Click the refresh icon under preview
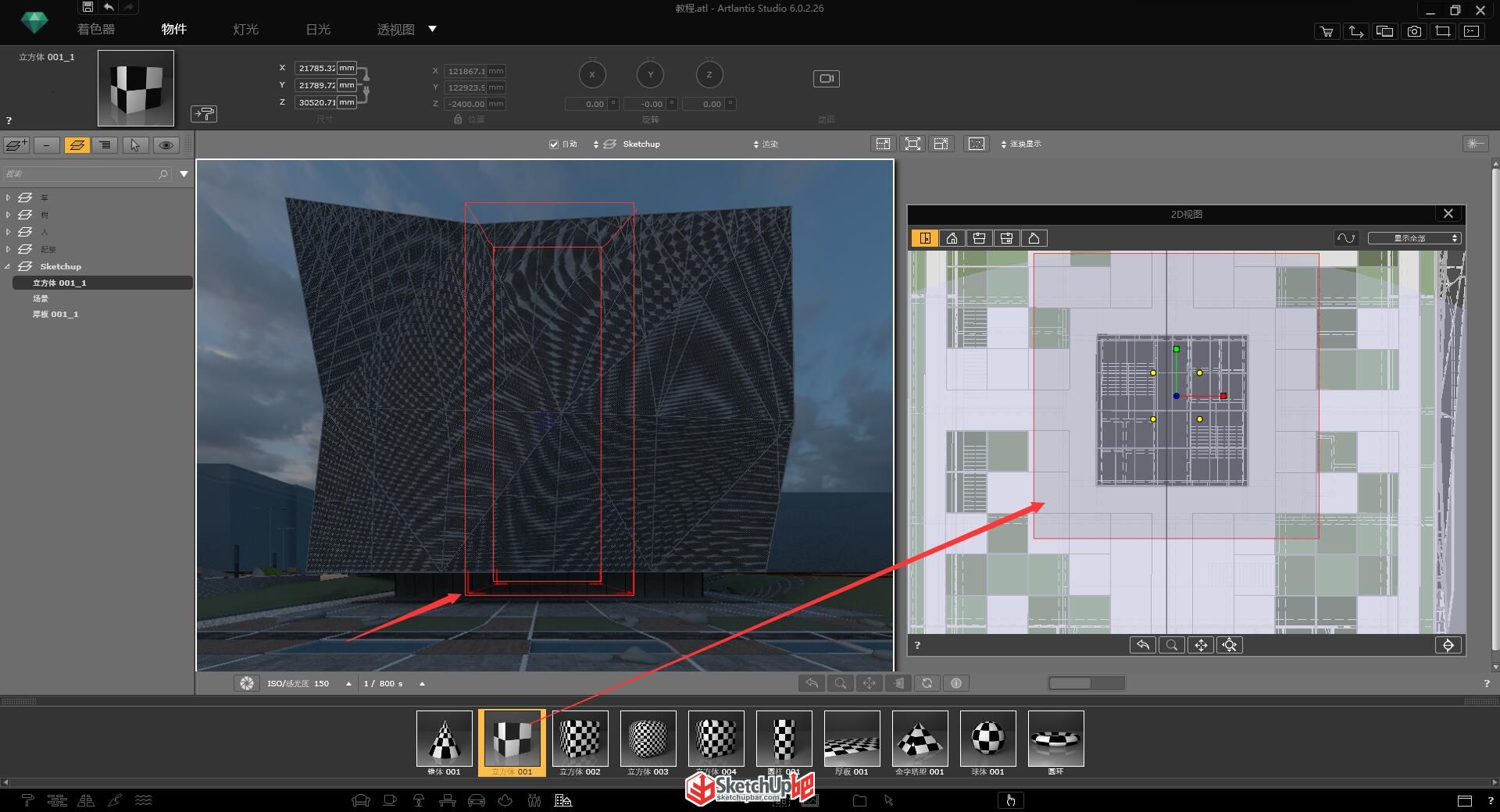Screen dimensions: 1500x812 (x=927, y=683)
